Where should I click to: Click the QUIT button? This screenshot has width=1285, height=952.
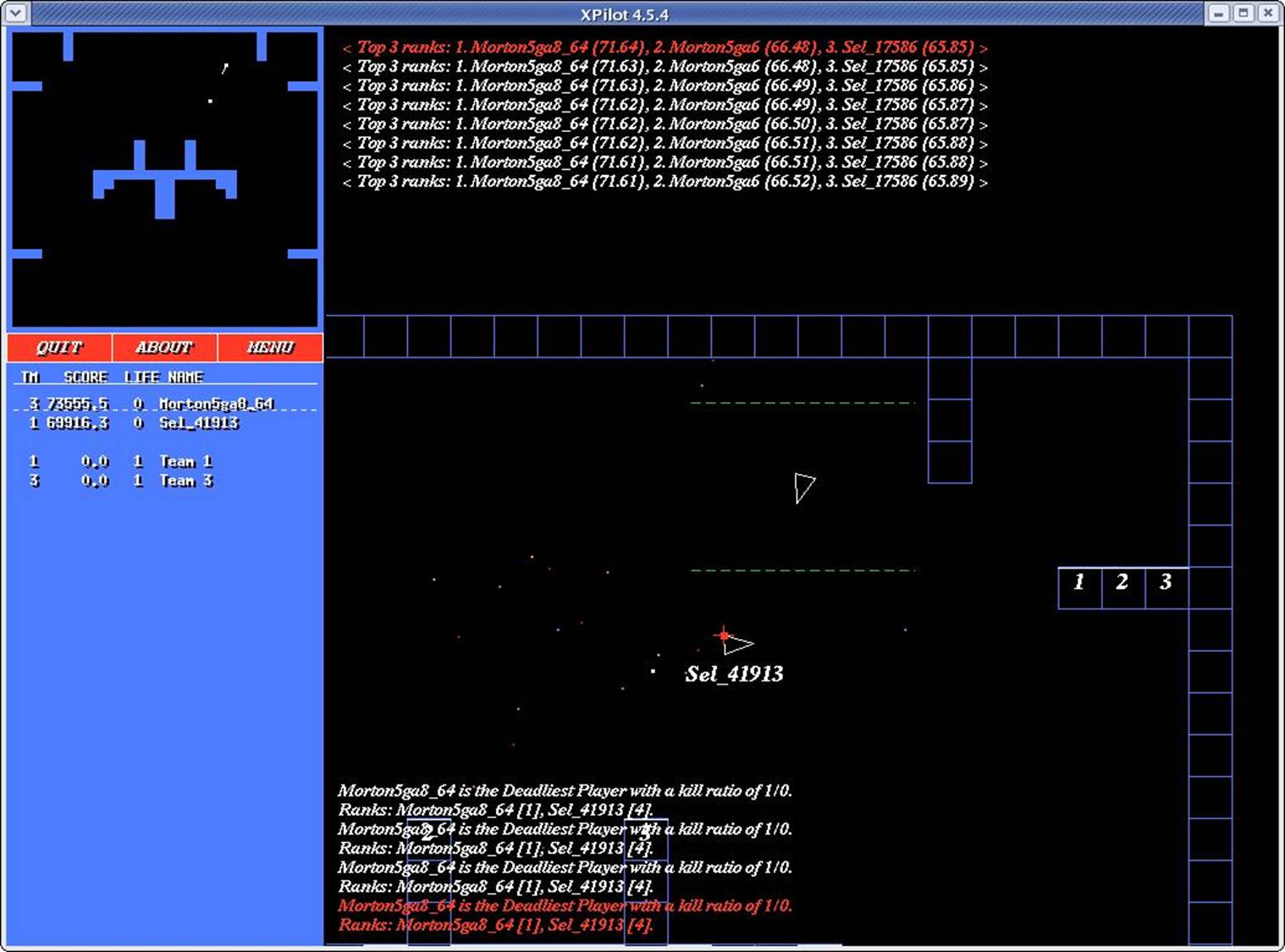point(59,347)
